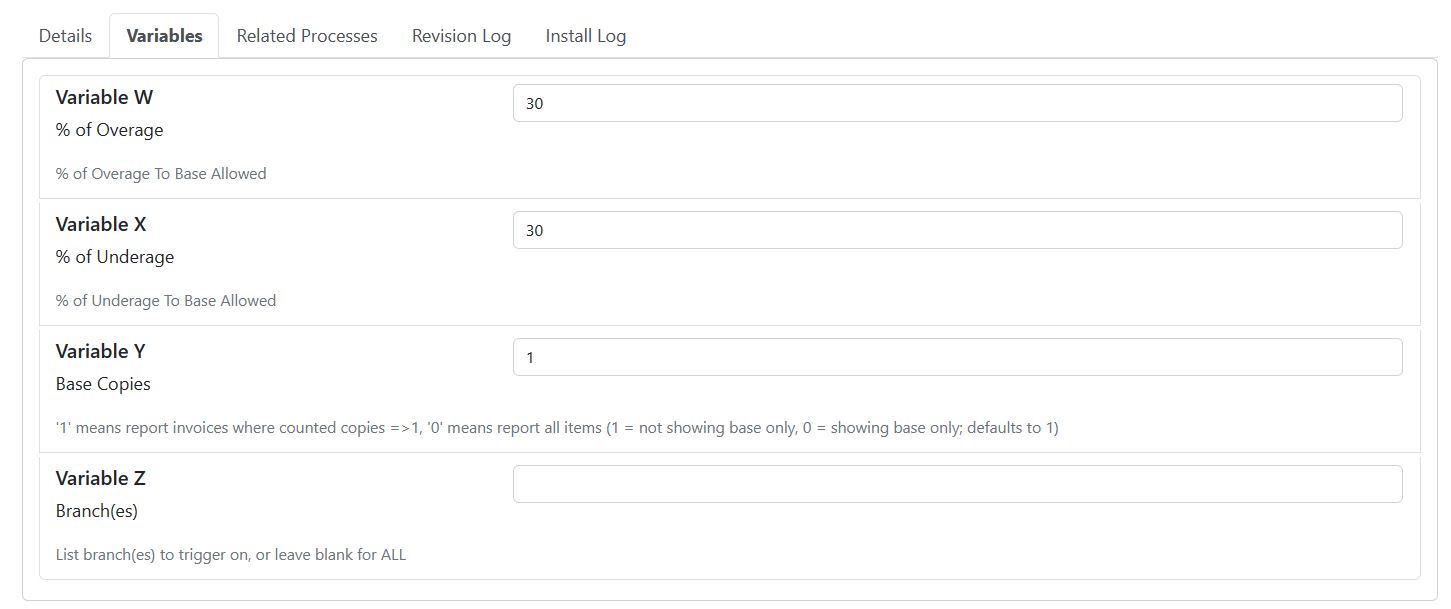
Task: Click the Variable W input field
Action: (957, 103)
